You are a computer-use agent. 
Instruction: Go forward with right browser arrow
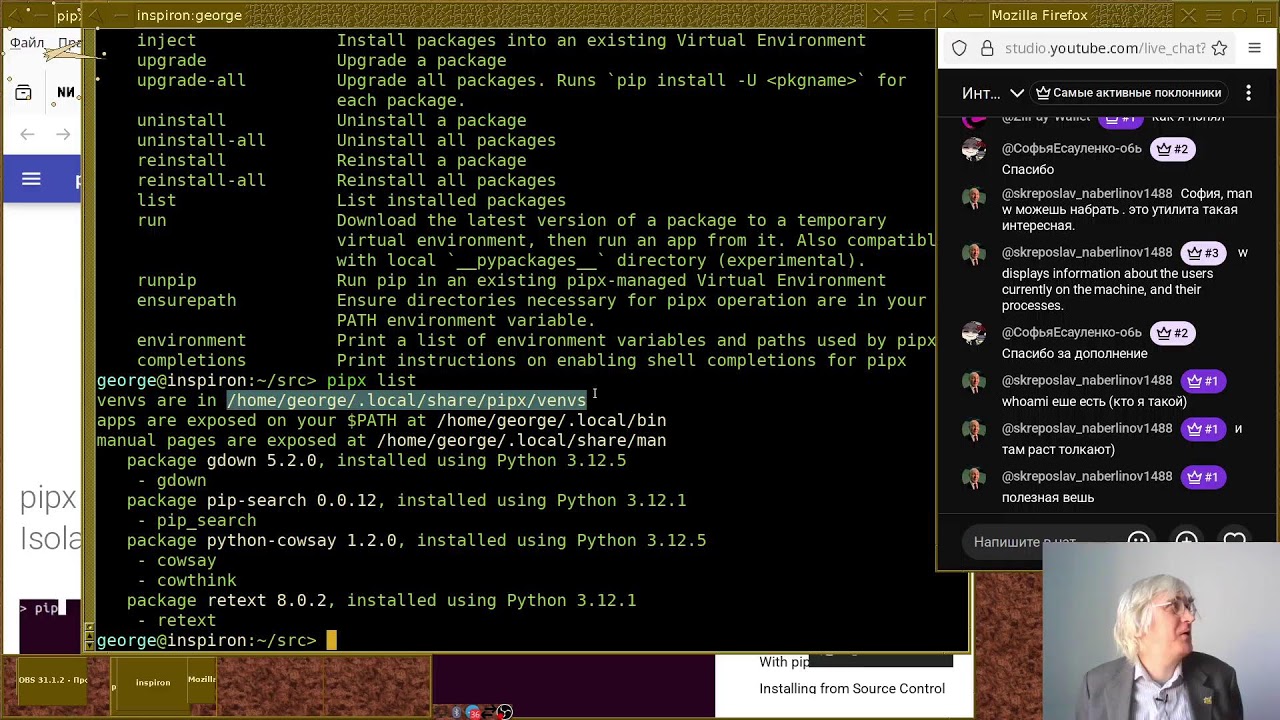tap(63, 134)
